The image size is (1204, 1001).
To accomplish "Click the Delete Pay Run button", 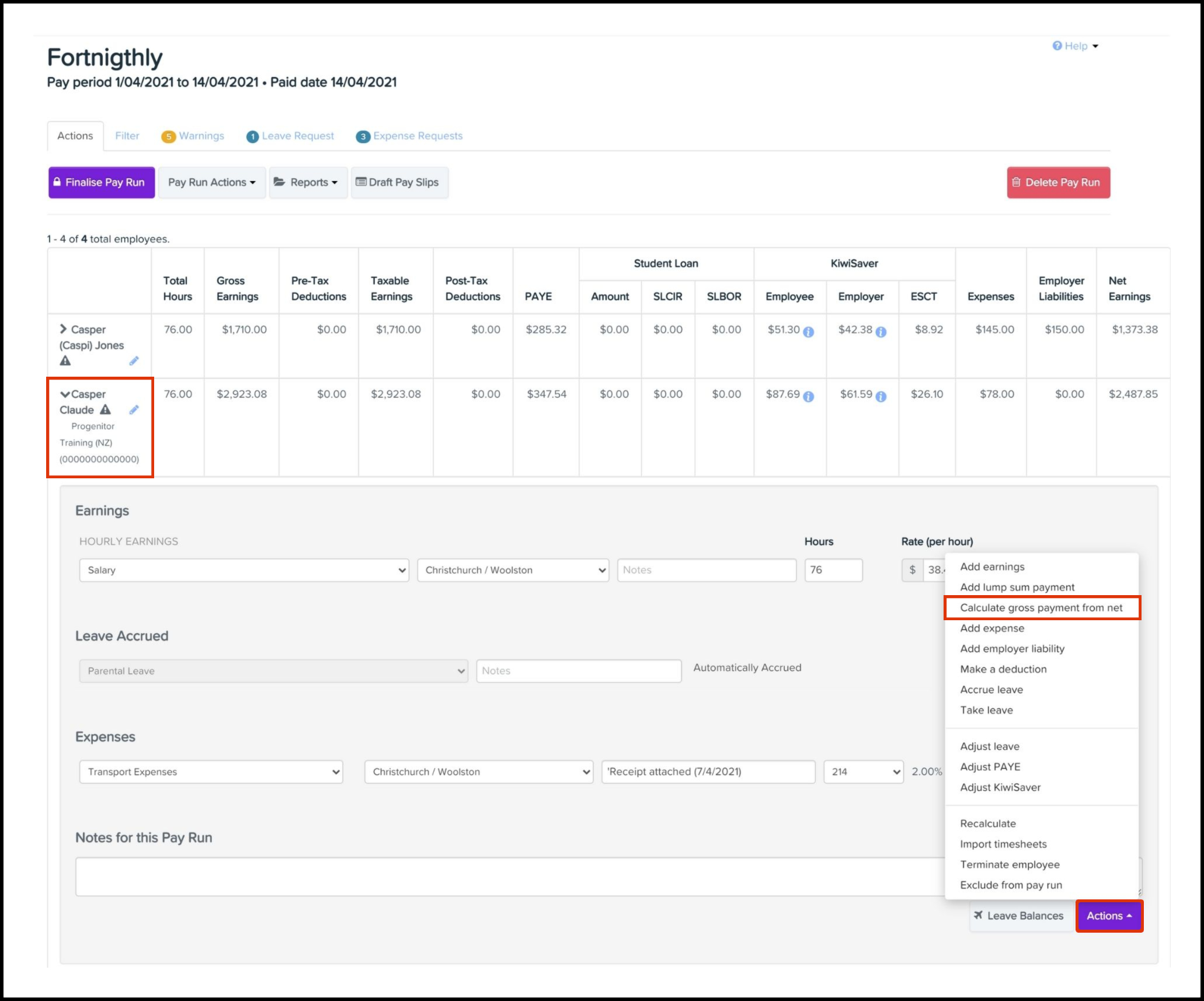I will (x=1057, y=182).
